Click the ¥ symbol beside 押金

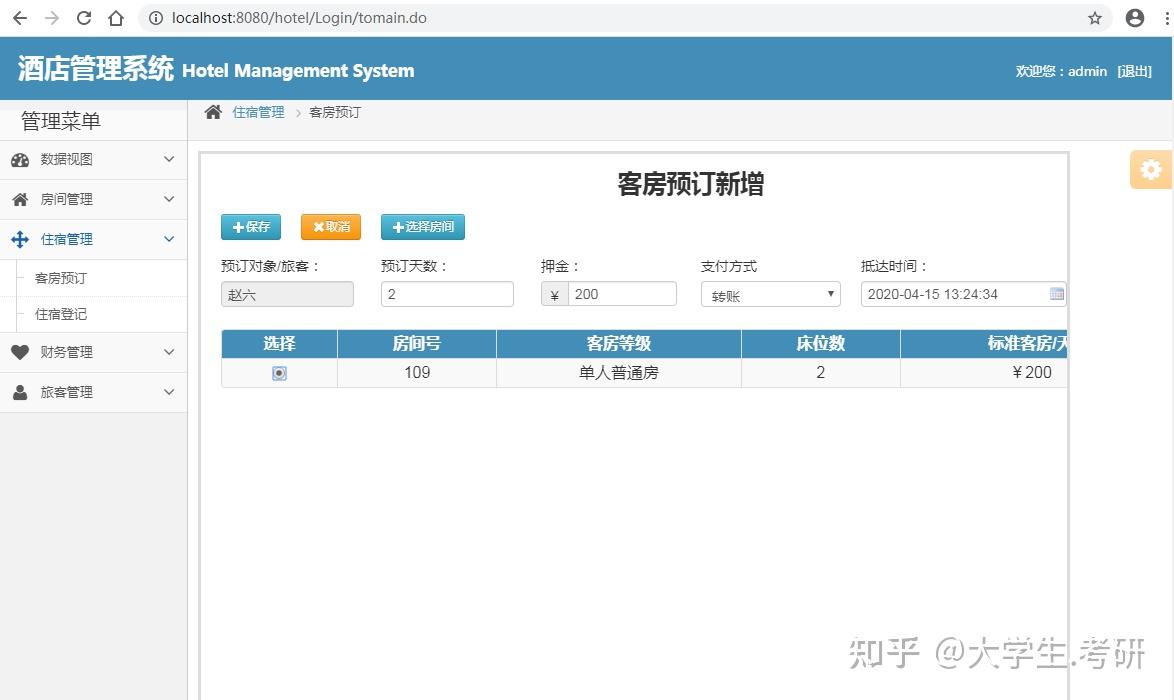point(554,294)
